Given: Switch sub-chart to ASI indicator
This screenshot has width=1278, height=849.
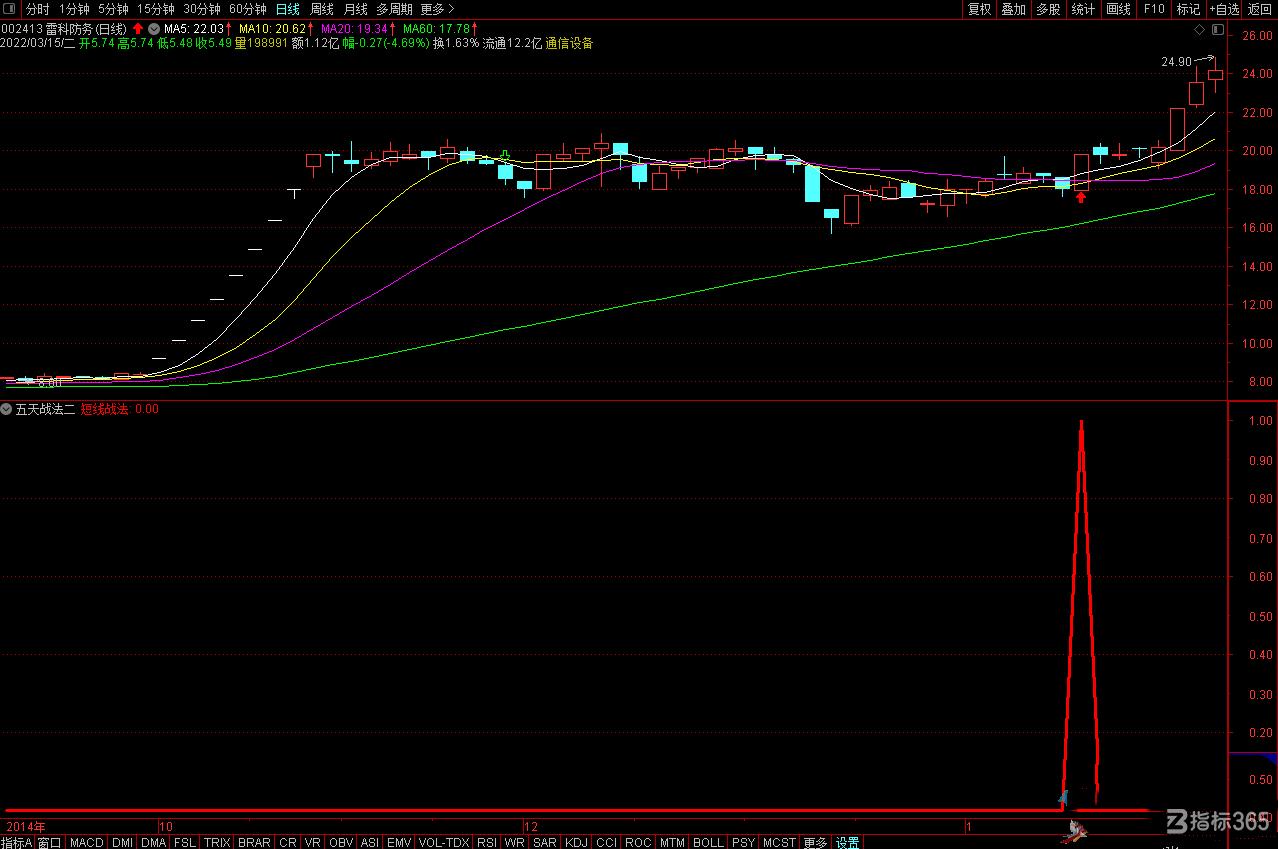Looking at the screenshot, I should coord(370,843).
